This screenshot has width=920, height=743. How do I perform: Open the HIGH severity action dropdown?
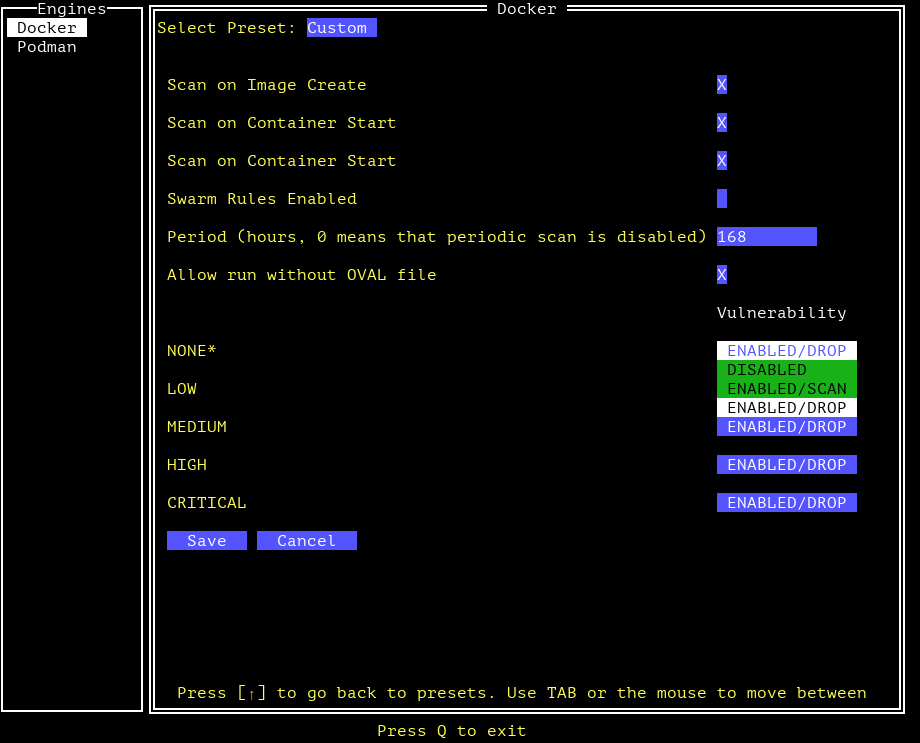tap(786, 465)
